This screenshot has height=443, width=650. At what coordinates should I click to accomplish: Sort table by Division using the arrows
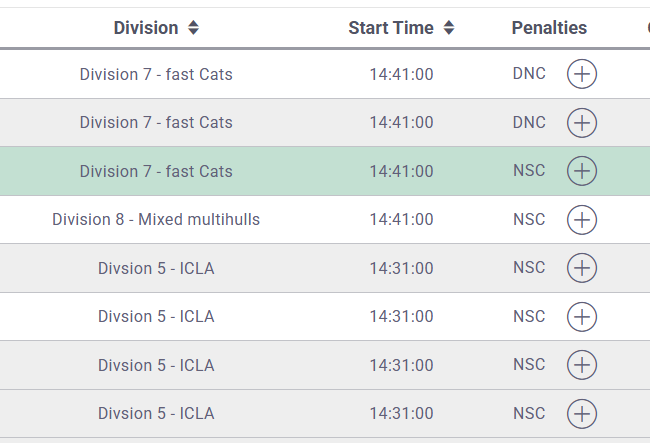click(x=193, y=28)
